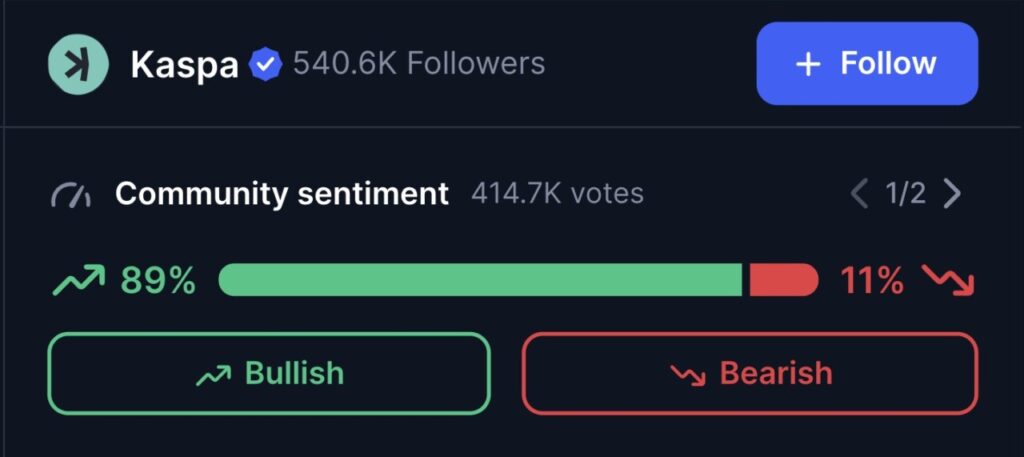Click arrow icon inside Bullish button

click(212, 375)
